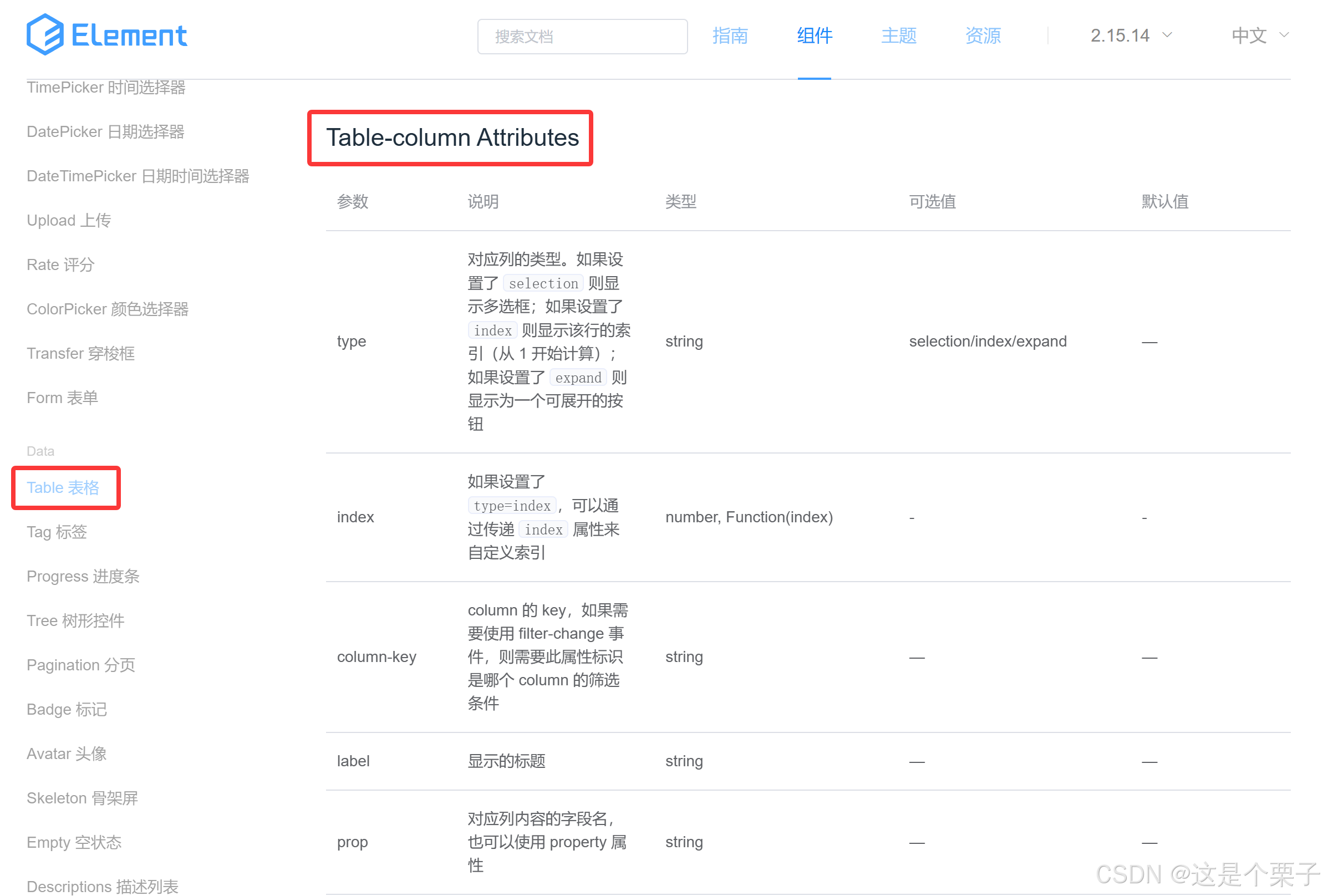
Task: Click the 可选值 column header
Action: click(933, 201)
